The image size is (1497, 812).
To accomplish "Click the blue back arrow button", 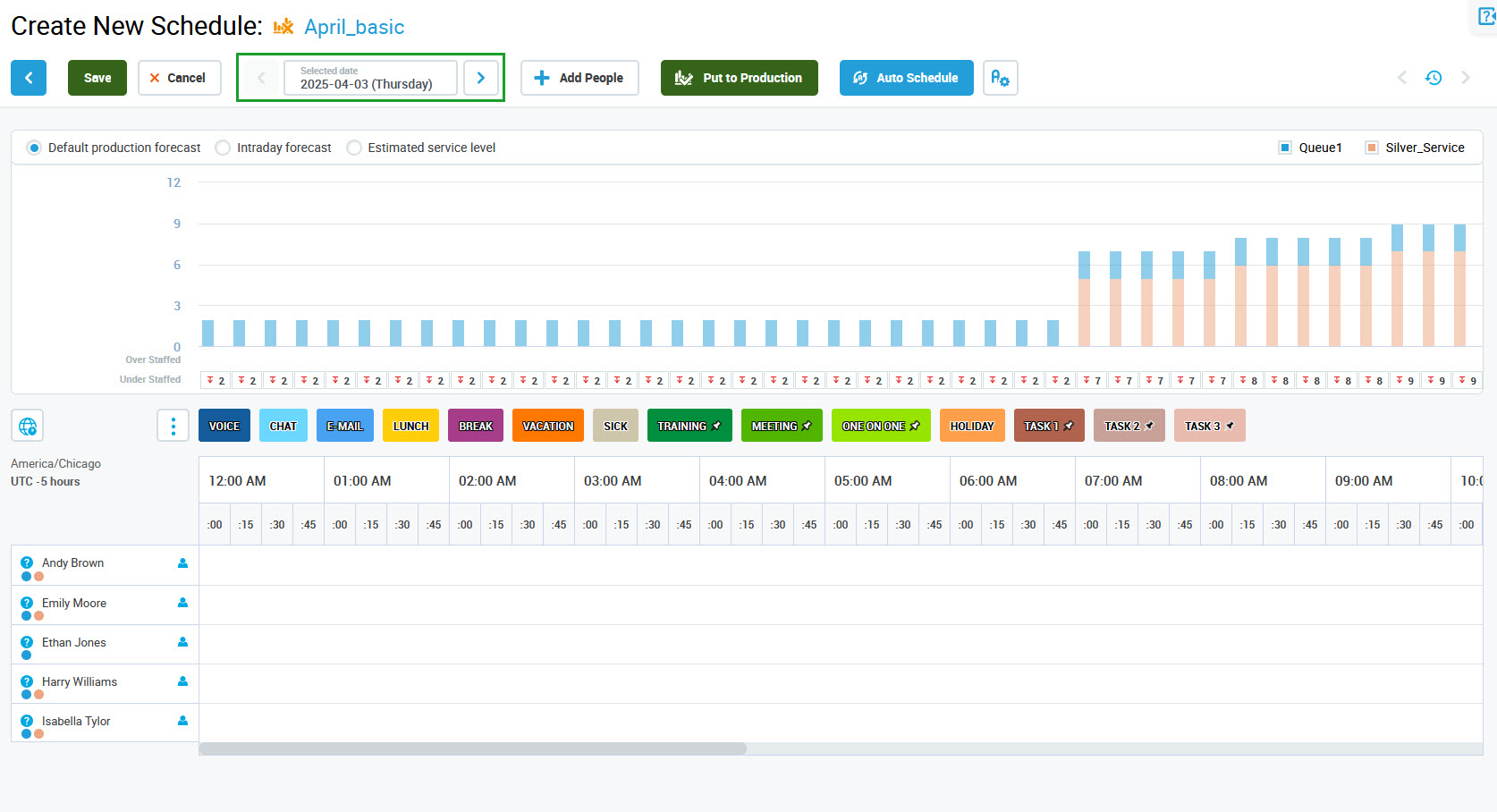I will coord(29,78).
